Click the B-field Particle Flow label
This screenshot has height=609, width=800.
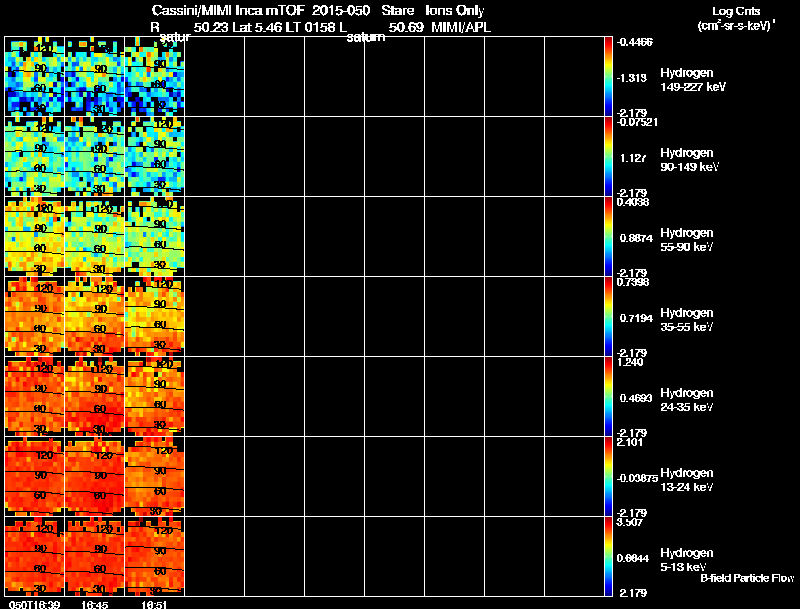click(747, 578)
